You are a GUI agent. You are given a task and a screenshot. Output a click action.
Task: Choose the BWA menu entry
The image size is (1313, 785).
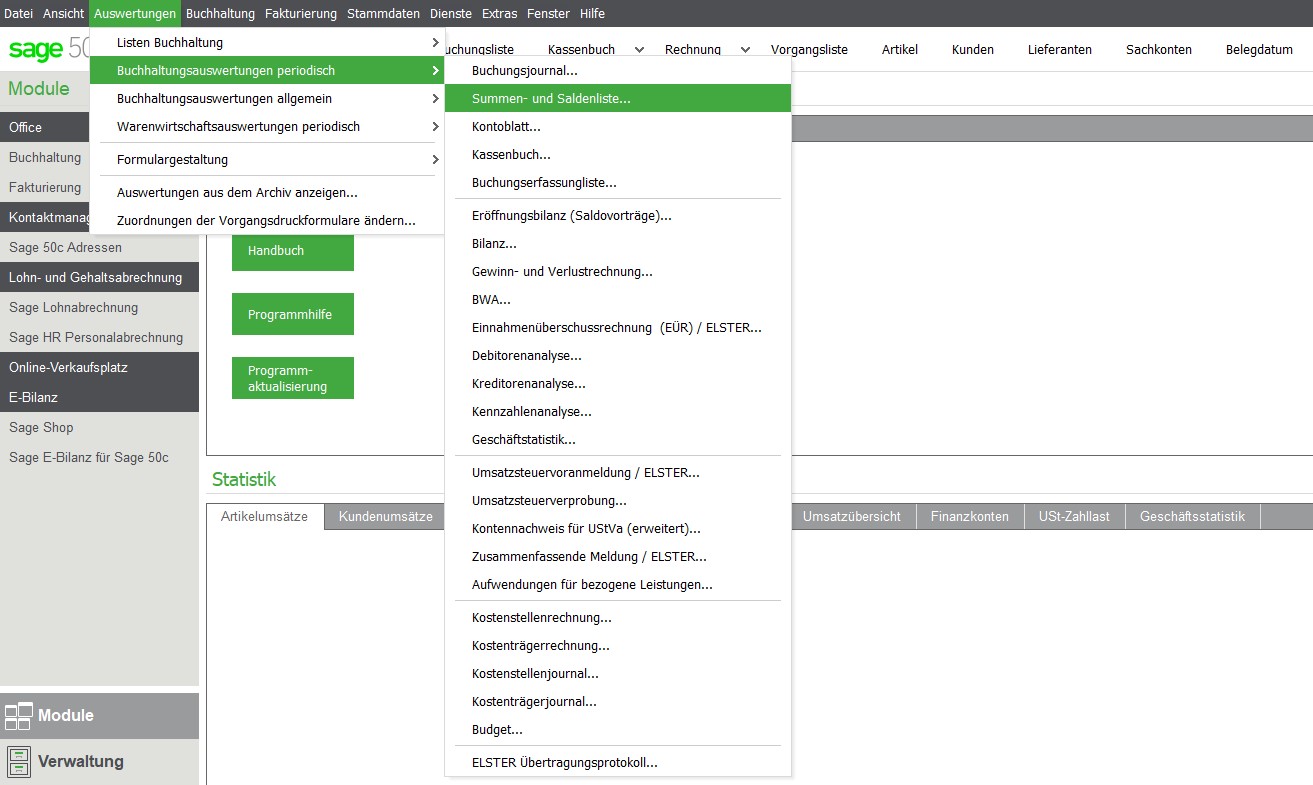pyautogui.click(x=618, y=299)
